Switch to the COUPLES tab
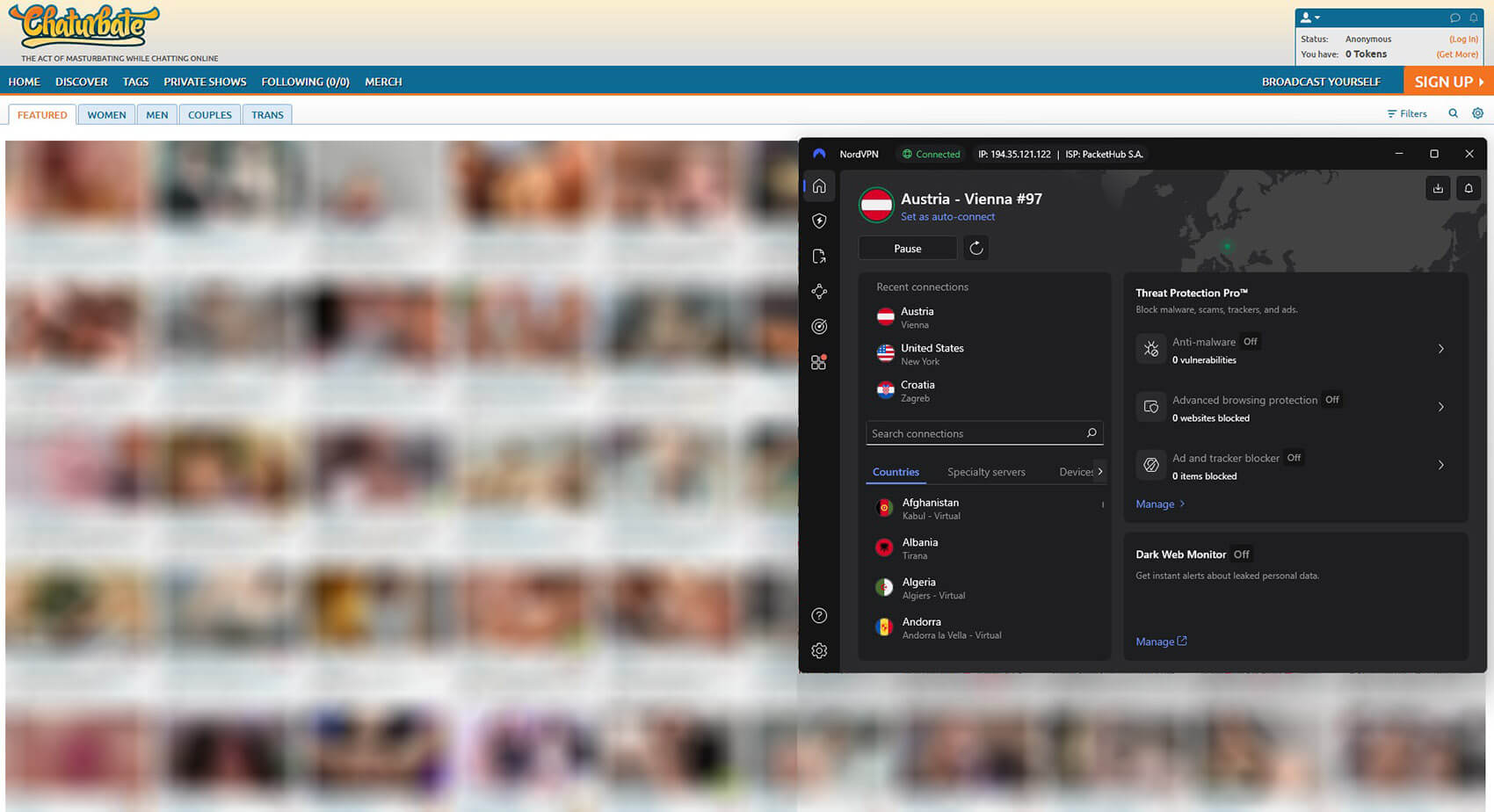The height and width of the screenshot is (812, 1494). click(209, 114)
